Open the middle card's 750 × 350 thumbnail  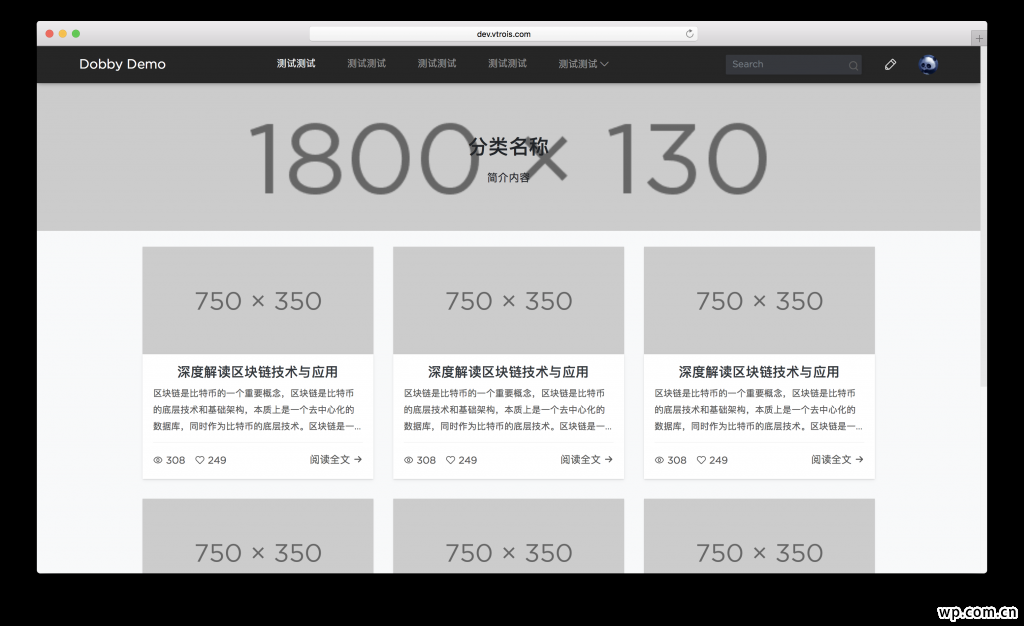[x=509, y=300]
